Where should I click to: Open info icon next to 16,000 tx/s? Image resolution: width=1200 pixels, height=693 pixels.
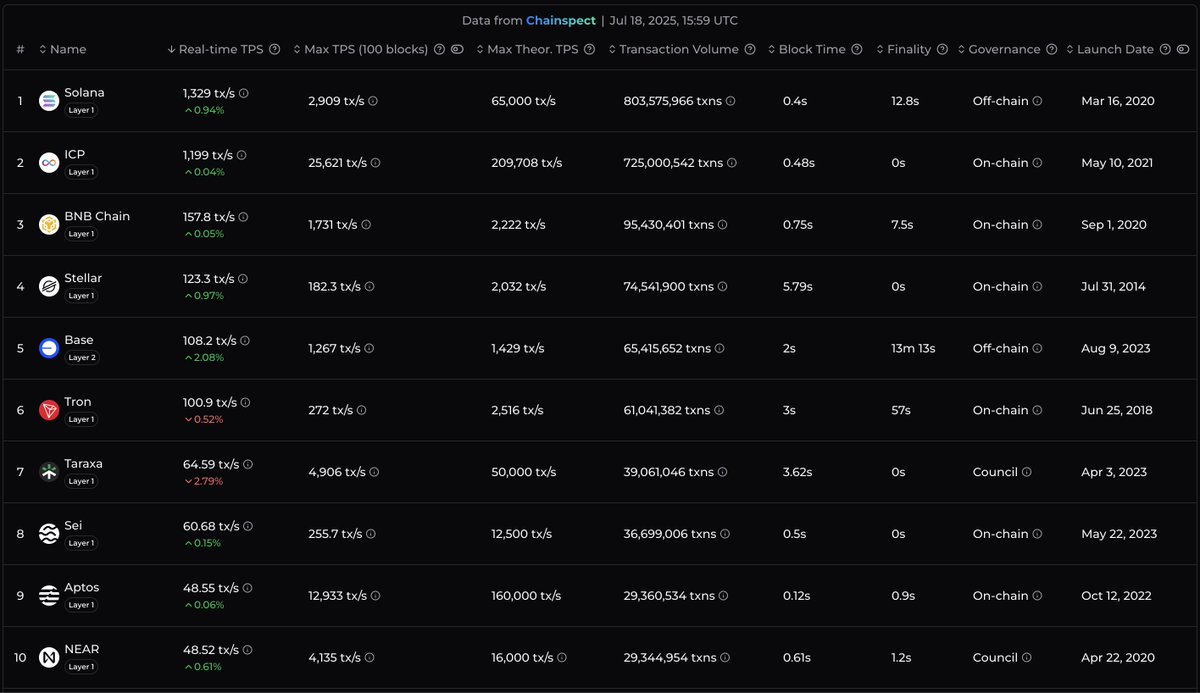(562, 658)
